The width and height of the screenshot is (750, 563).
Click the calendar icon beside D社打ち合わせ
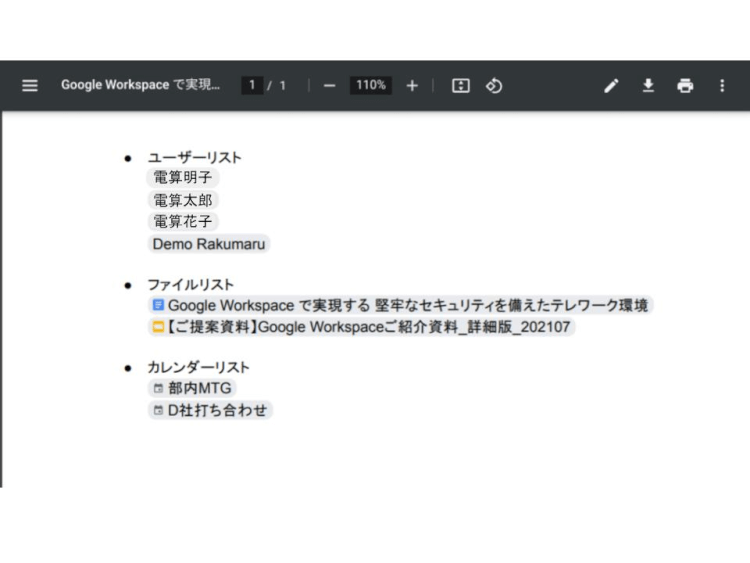tap(158, 410)
